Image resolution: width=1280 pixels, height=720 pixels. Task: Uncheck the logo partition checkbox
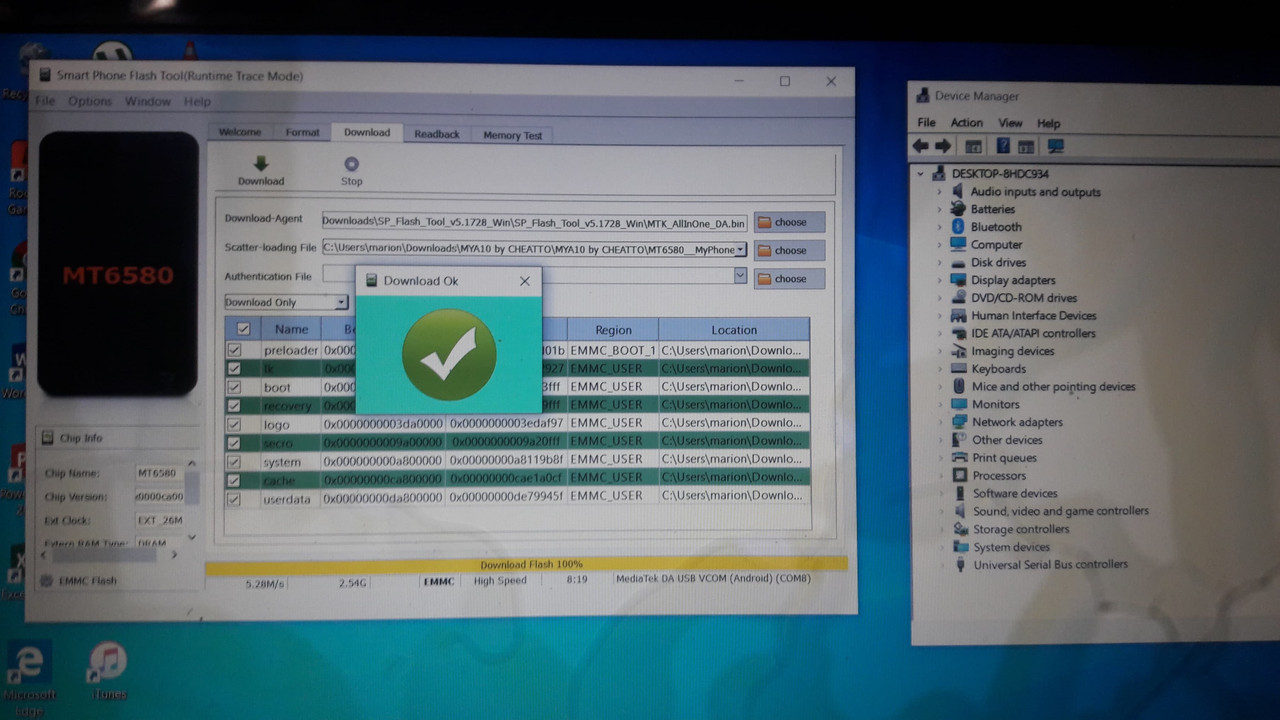tap(234, 424)
